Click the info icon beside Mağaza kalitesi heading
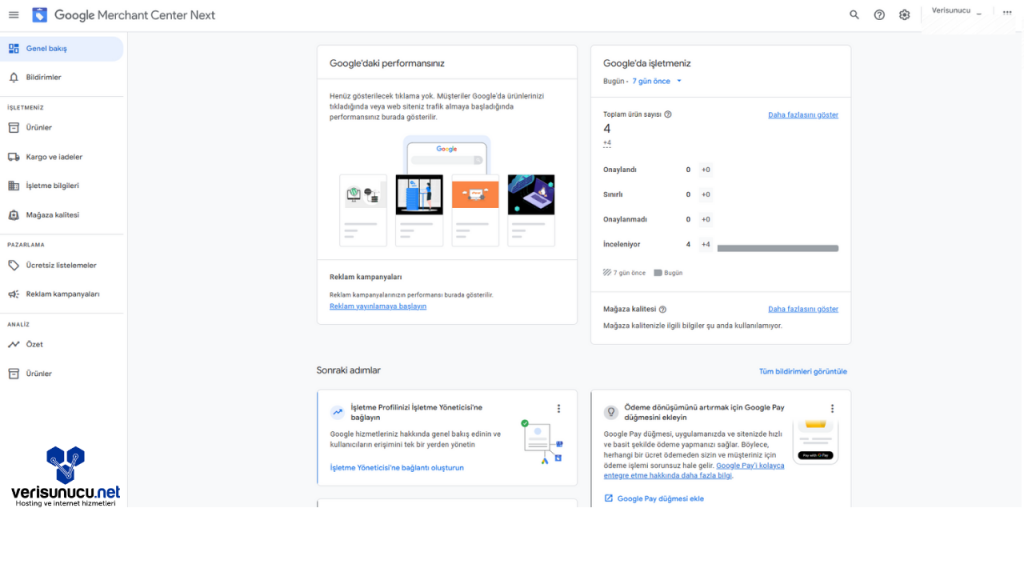This screenshot has height=576, width=1024. [x=663, y=310]
